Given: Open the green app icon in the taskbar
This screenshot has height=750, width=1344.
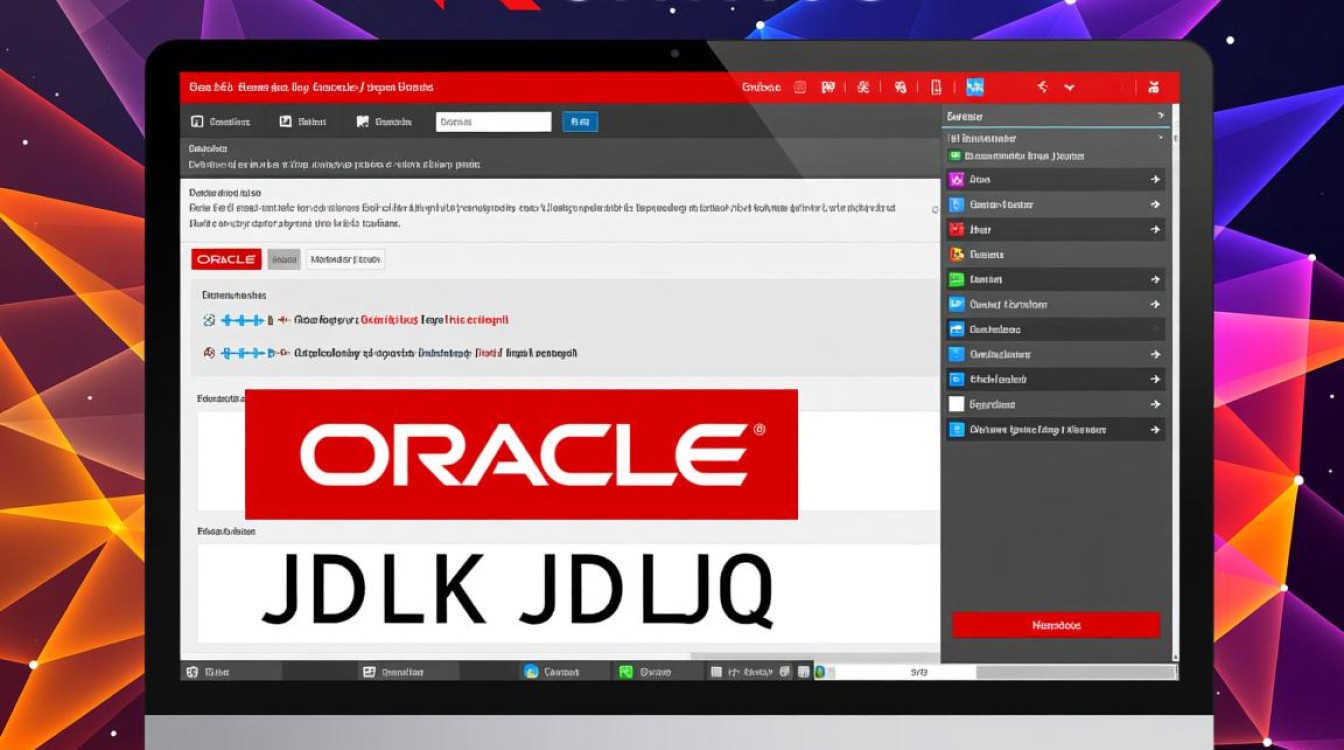Looking at the screenshot, I should point(626,672).
